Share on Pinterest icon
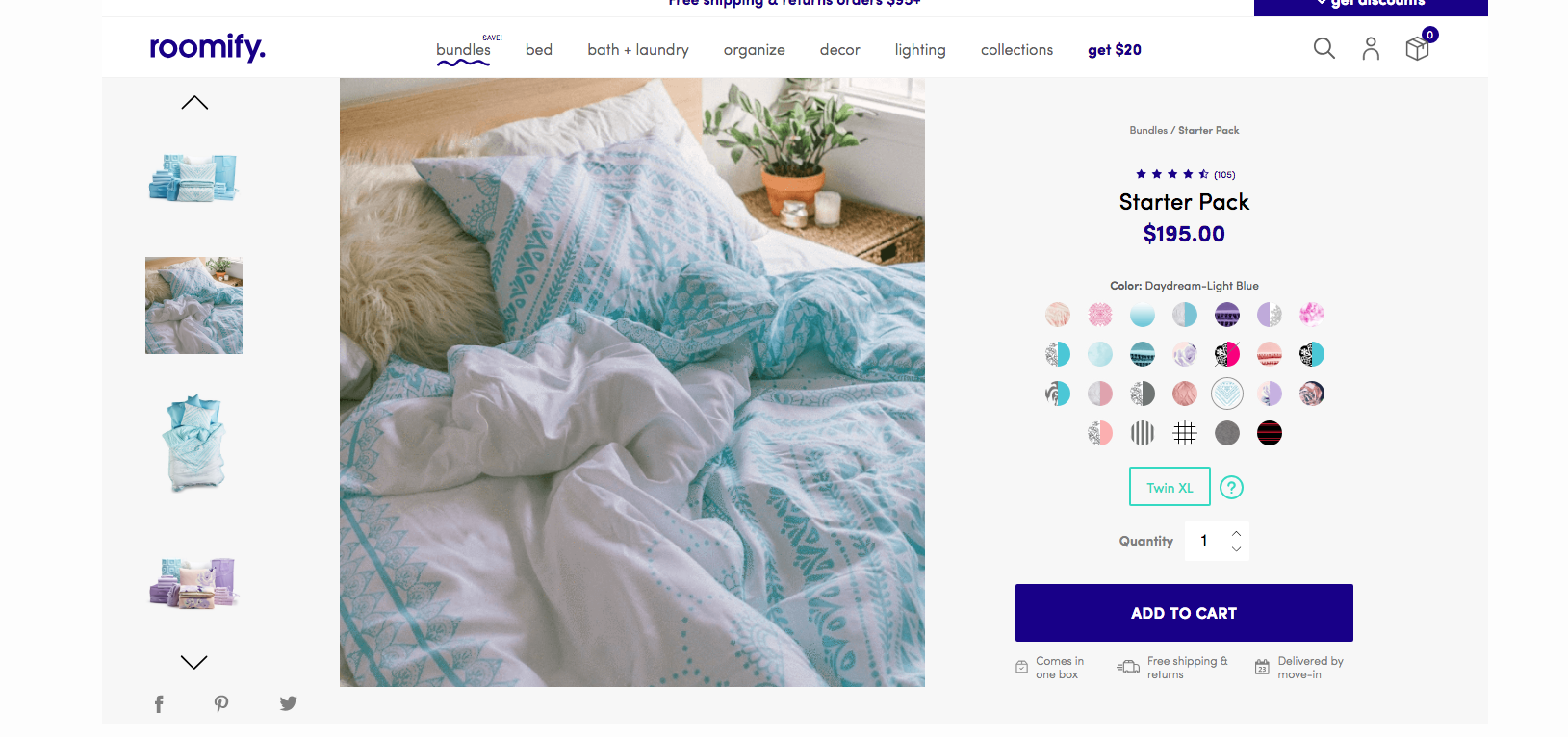The height and width of the screenshot is (737, 1568). pyautogui.click(x=221, y=704)
